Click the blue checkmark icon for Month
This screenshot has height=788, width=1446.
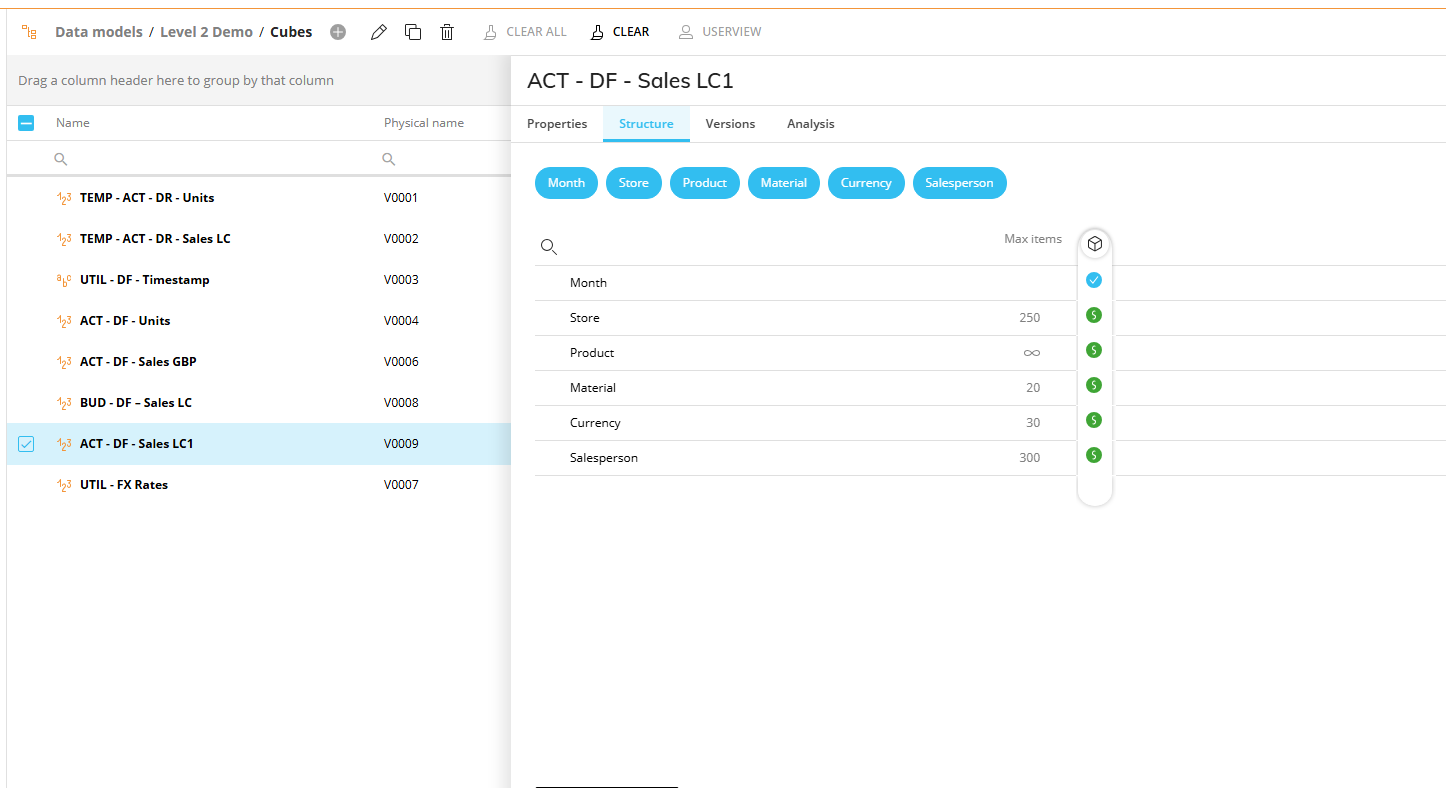tap(1094, 280)
